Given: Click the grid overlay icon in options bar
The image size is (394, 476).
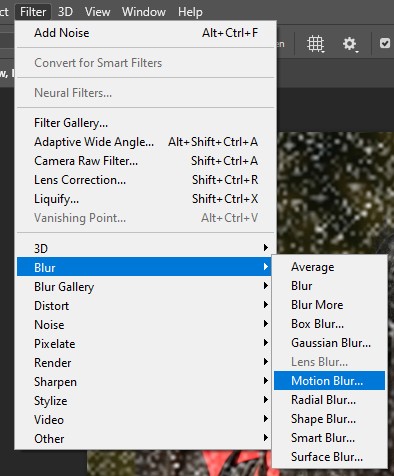Looking at the screenshot, I should [315, 44].
